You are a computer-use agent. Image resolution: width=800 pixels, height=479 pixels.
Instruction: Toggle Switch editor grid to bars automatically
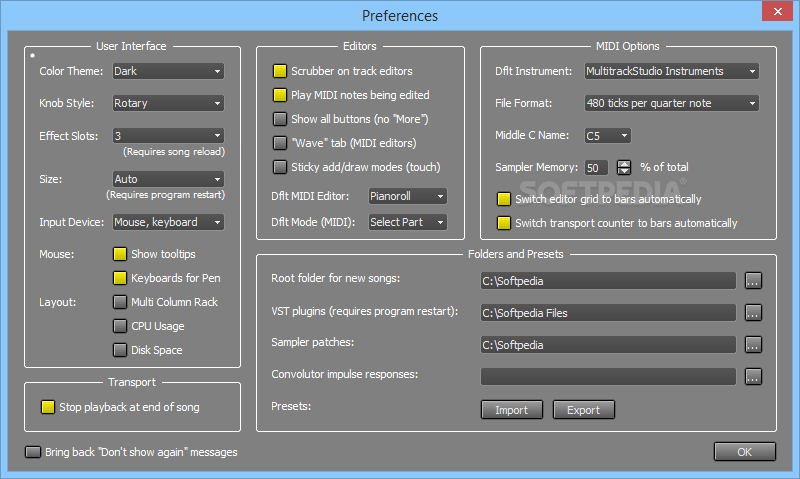tap(504, 199)
